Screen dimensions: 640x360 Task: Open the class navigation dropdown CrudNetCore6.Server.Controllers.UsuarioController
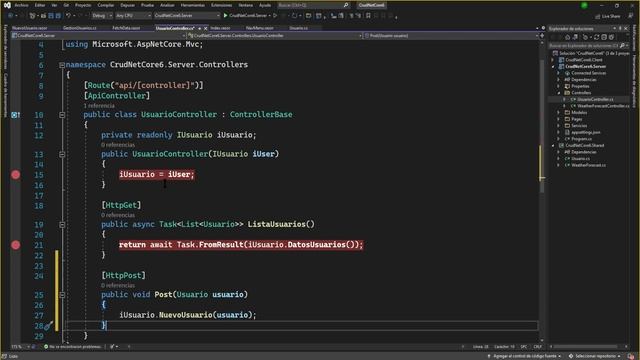click(275, 36)
